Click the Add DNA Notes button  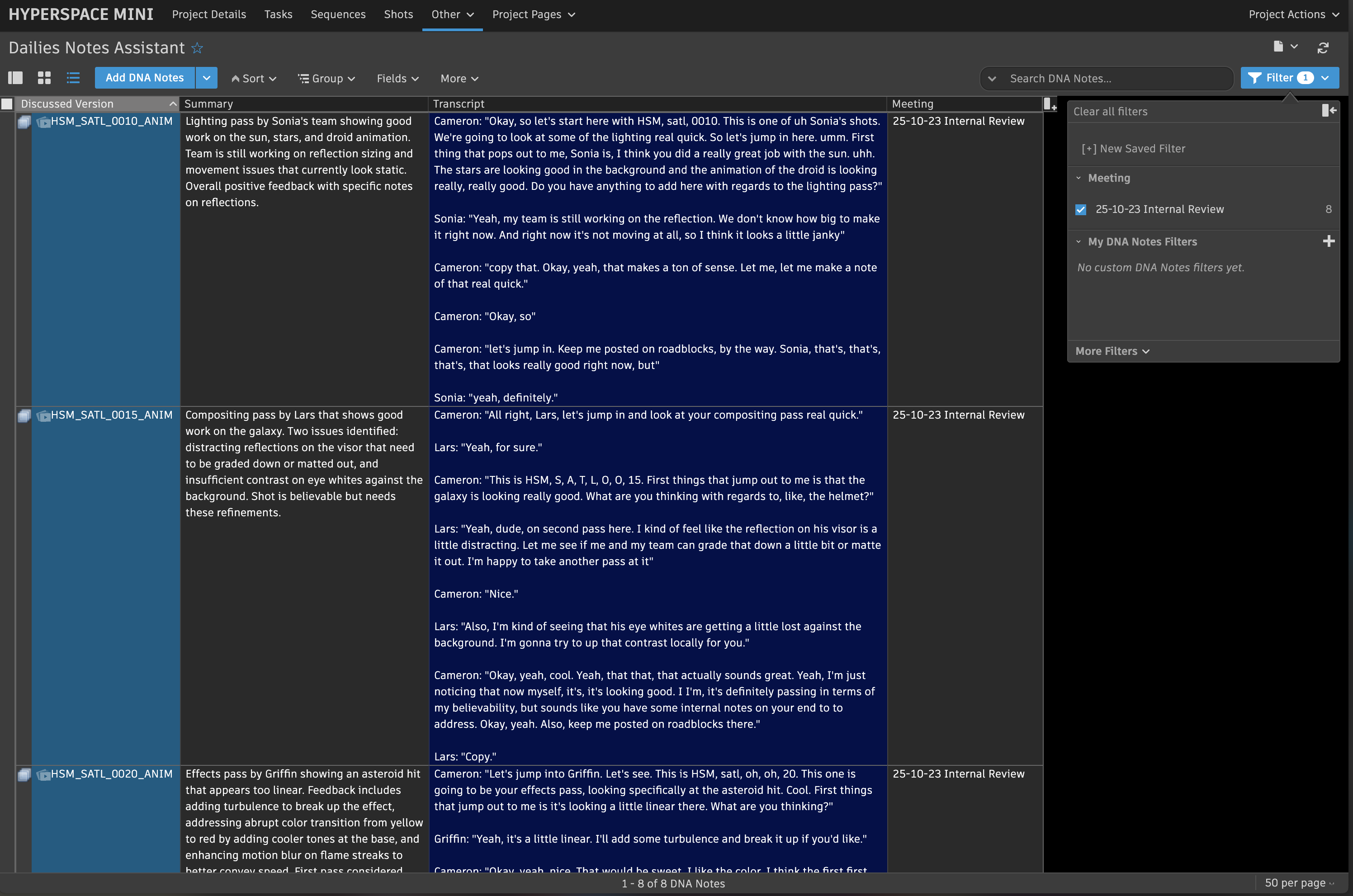pyautogui.click(x=145, y=78)
